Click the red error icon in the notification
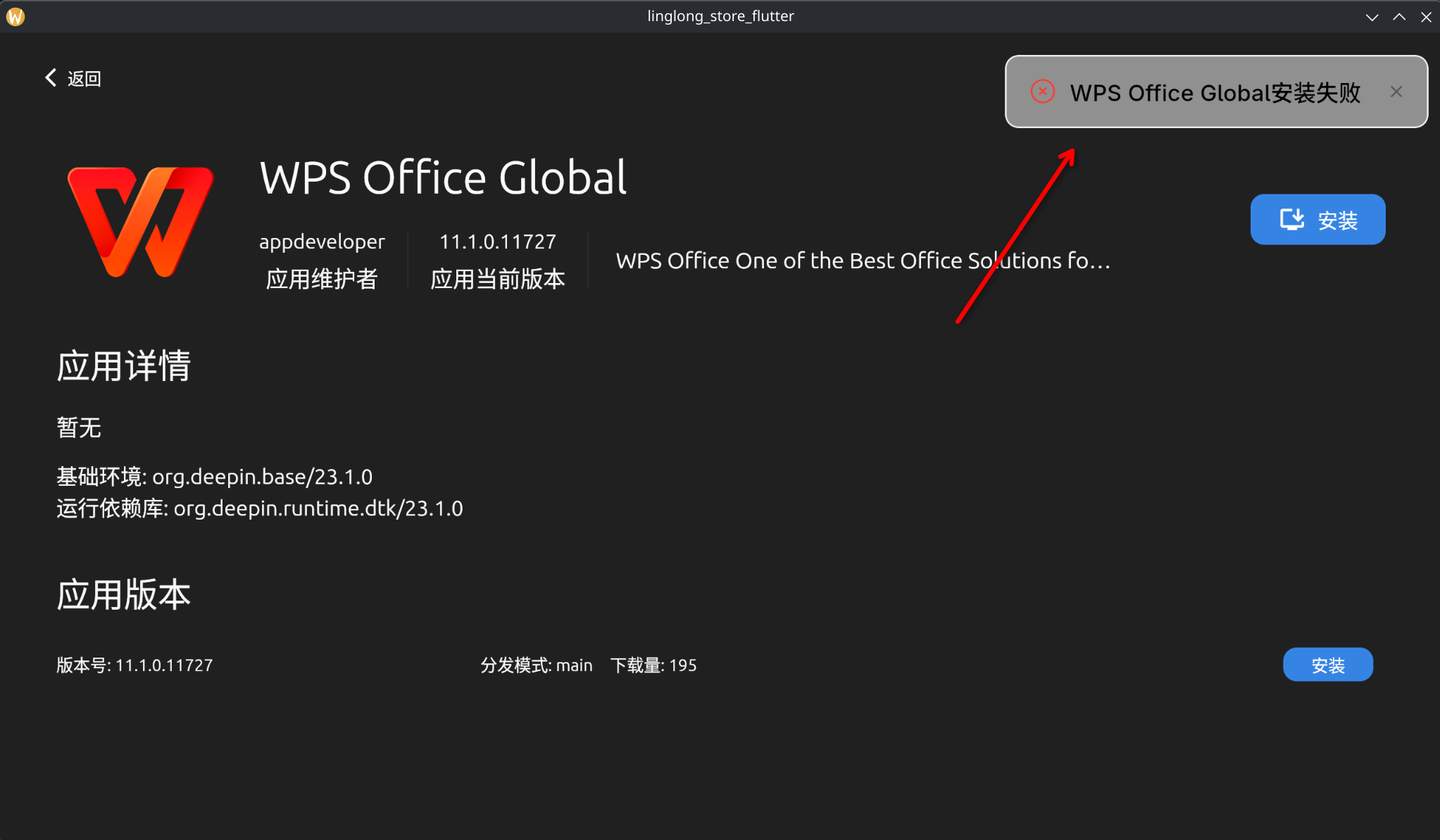This screenshot has width=1440, height=840. tap(1042, 92)
